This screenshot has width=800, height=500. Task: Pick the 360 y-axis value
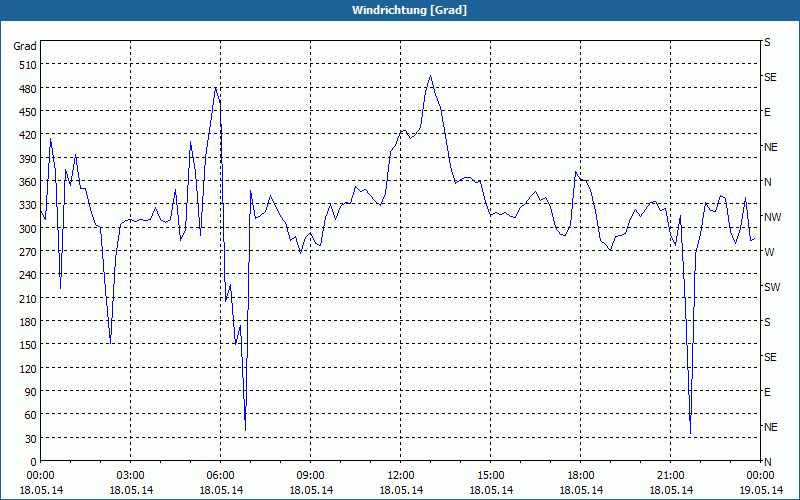29,182
